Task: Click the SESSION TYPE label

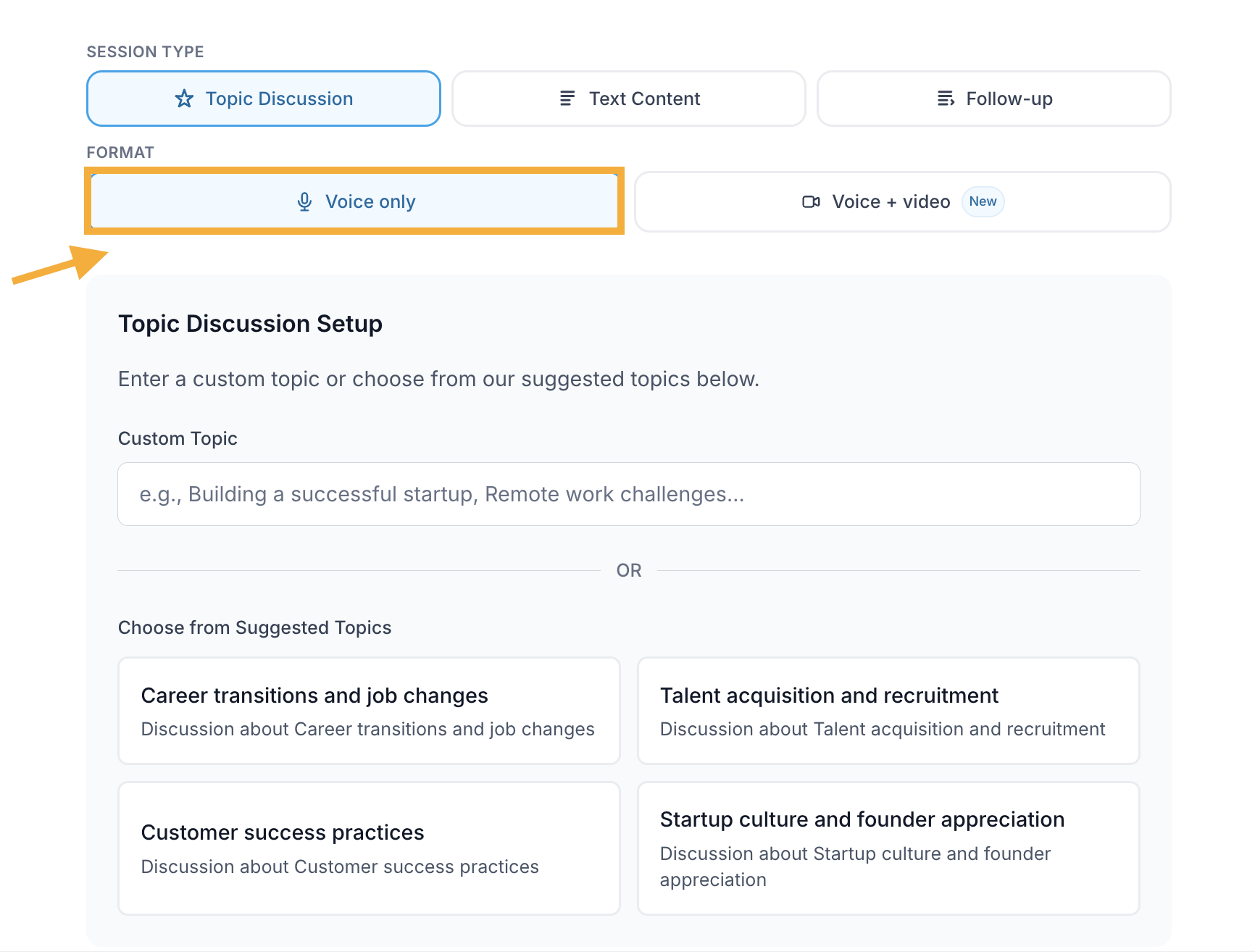Action: (x=145, y=51)
